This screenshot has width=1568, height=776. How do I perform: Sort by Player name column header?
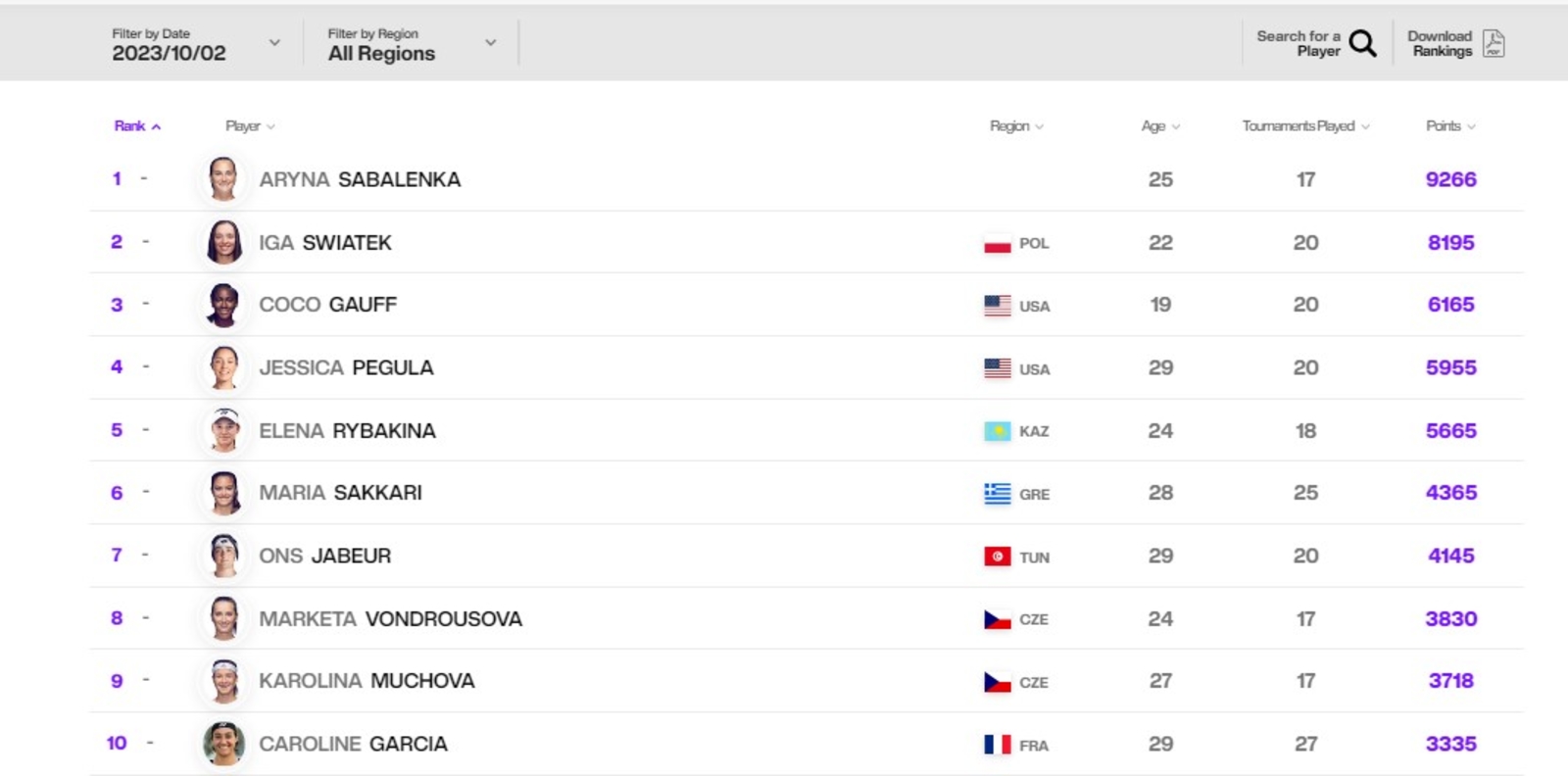[x=250, y=125]
